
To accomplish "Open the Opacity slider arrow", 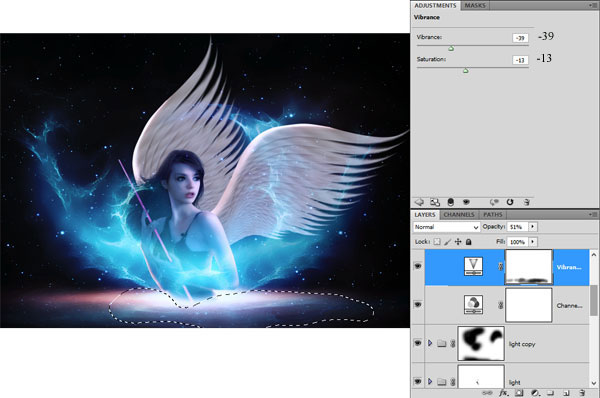I will point(533,227).
